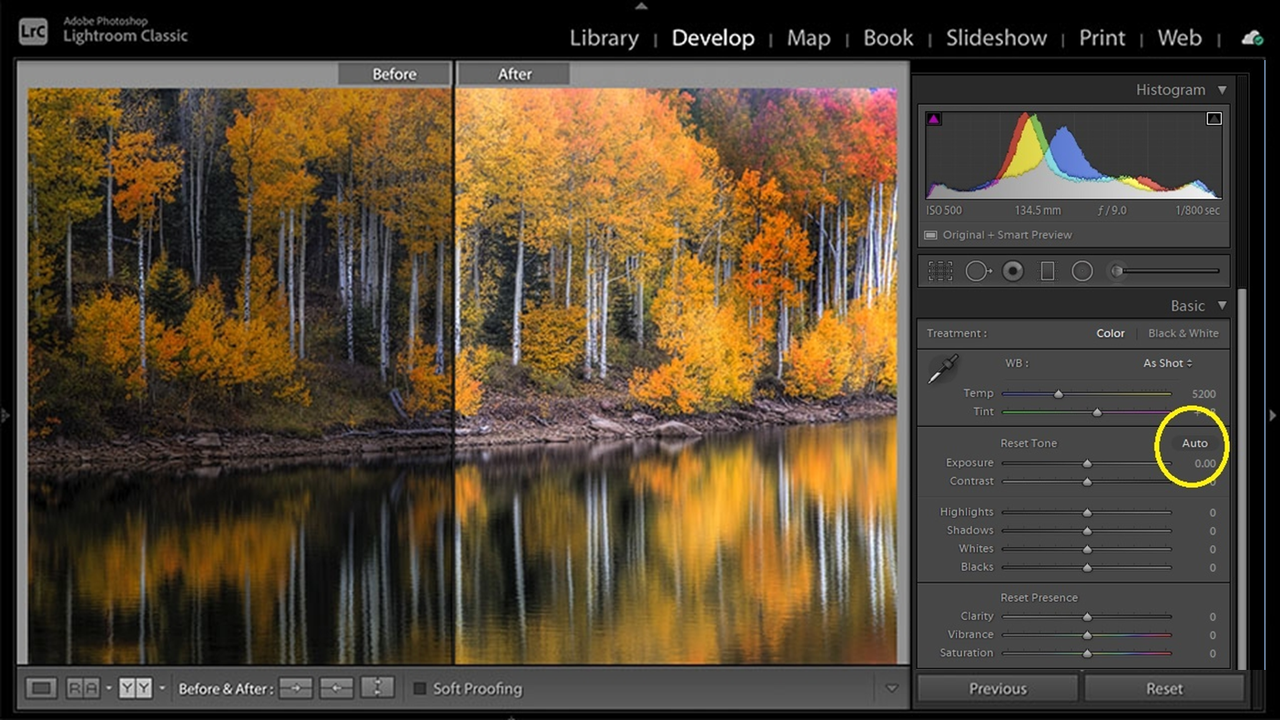Click the Reference View RA button
The image size is (1280, 720).
click(x=83, y=688)
